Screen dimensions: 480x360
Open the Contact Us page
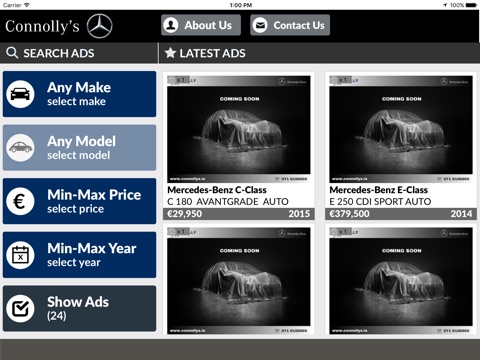[x=290, y=25]
